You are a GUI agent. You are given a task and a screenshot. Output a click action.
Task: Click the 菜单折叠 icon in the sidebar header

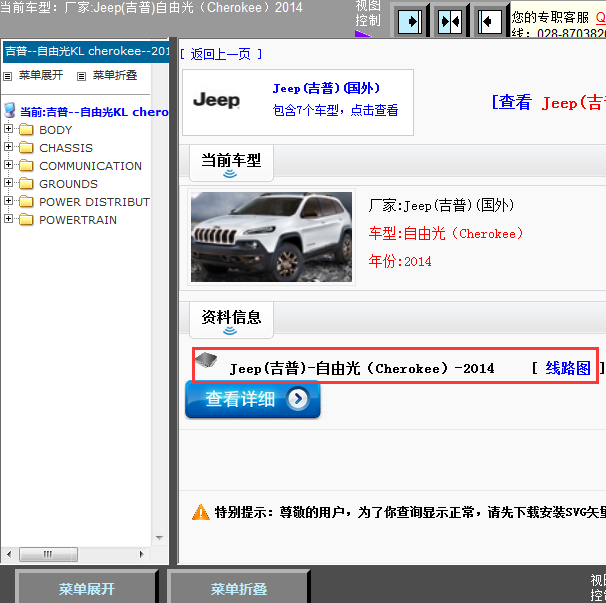(81, 76)
